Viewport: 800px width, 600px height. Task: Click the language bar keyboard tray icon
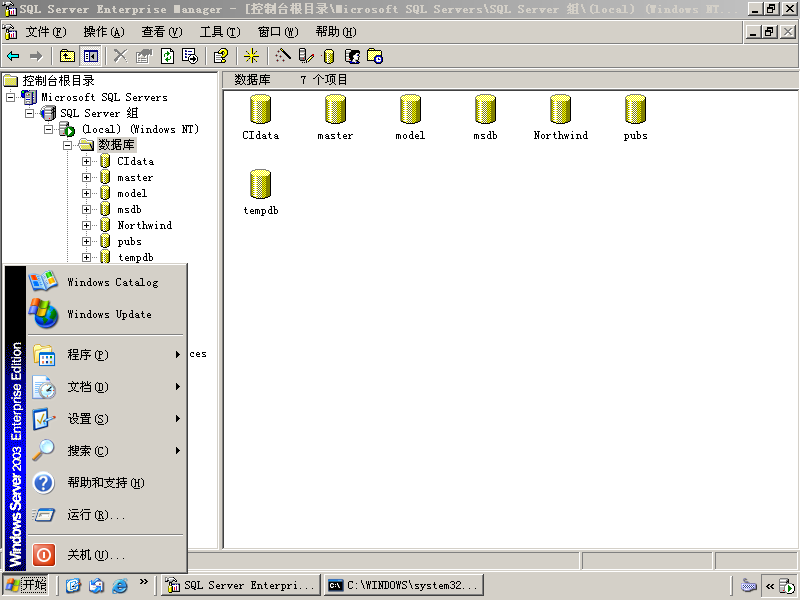(x=748, y=586)
